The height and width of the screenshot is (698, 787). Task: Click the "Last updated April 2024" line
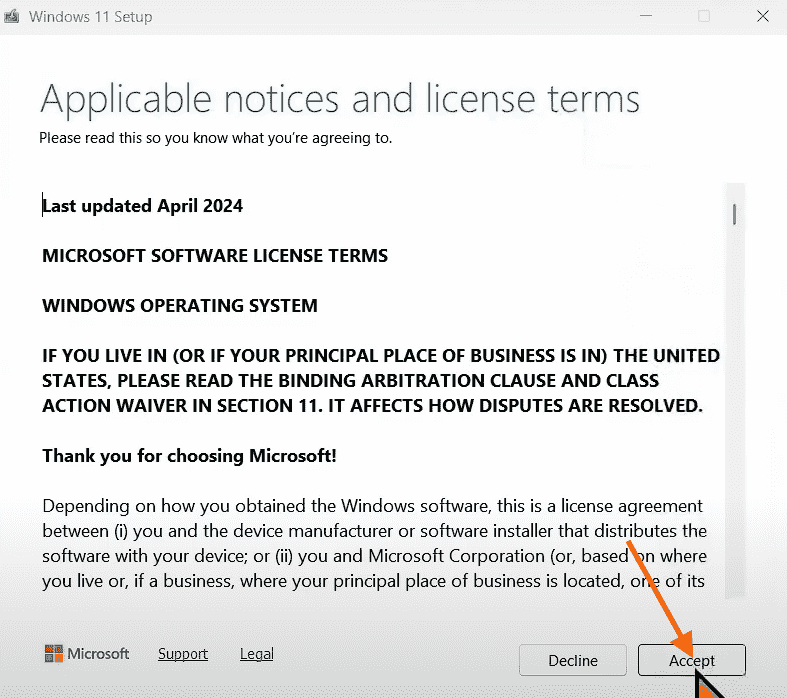tap(143, 206)
